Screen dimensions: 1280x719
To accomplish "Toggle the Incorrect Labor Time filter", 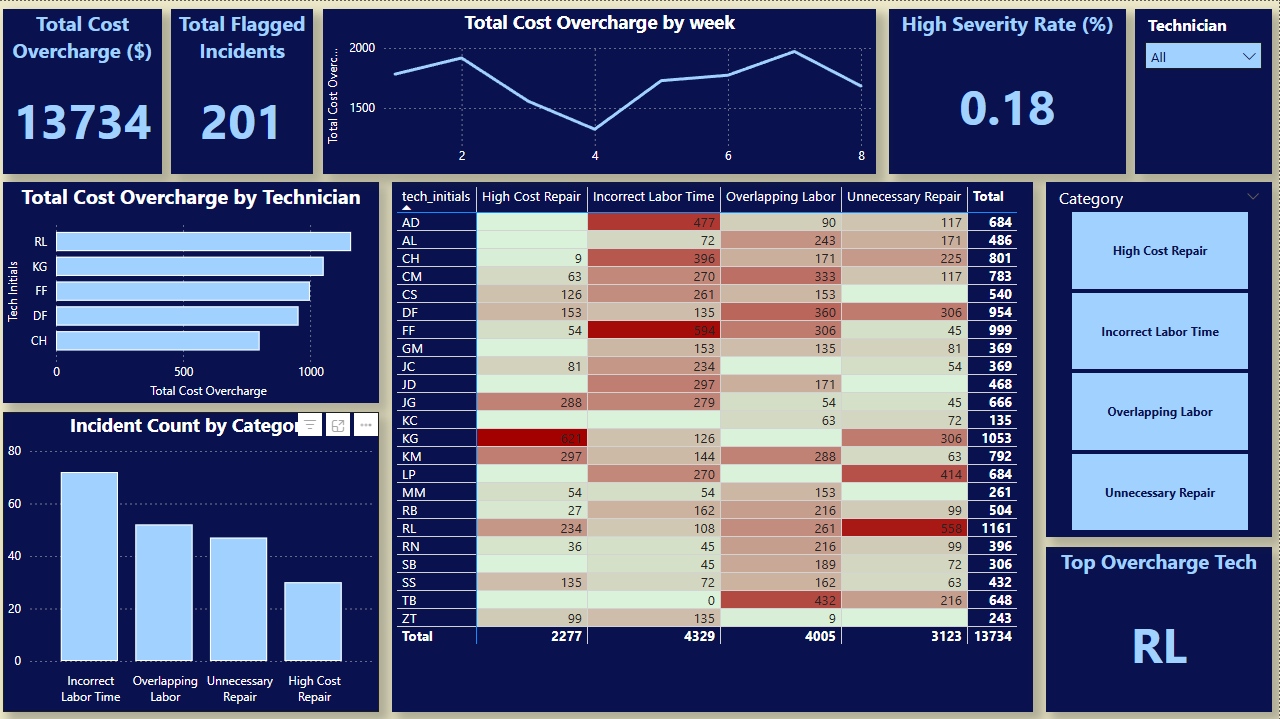I will [1159, 330].
